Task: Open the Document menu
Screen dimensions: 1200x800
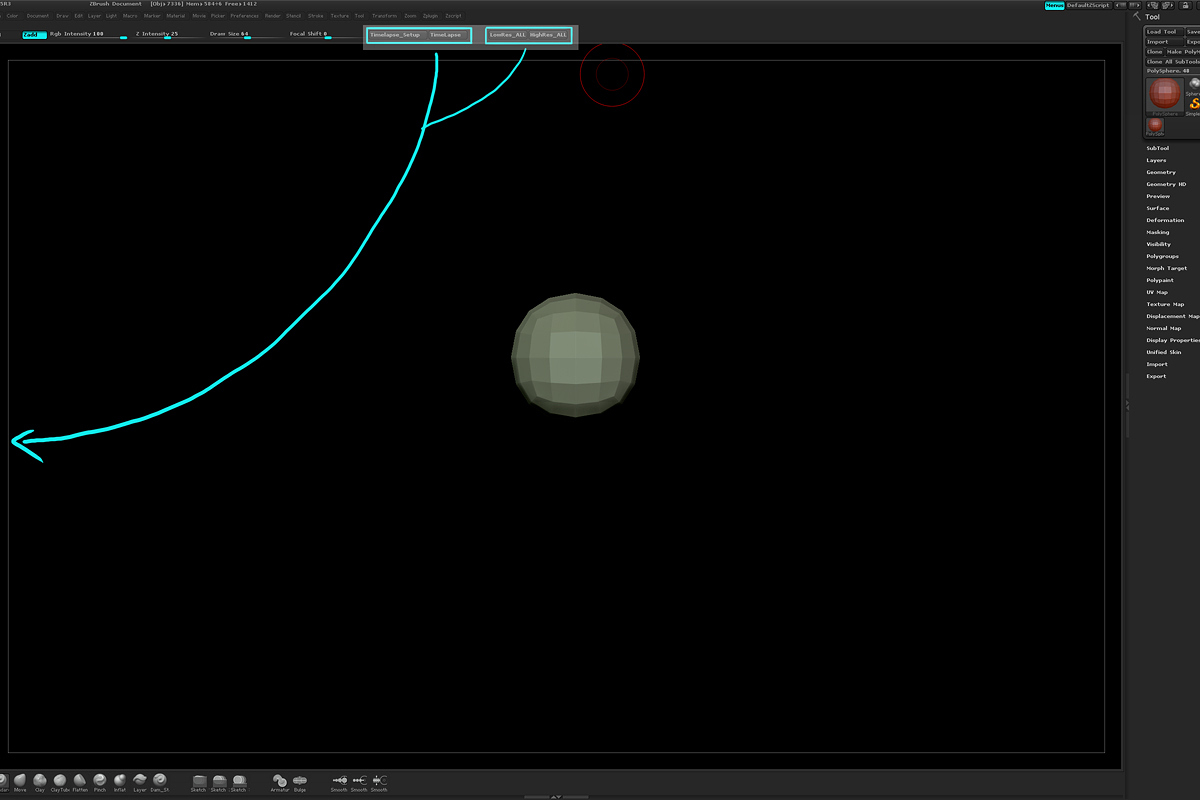Action: click(x=37, y=16)
